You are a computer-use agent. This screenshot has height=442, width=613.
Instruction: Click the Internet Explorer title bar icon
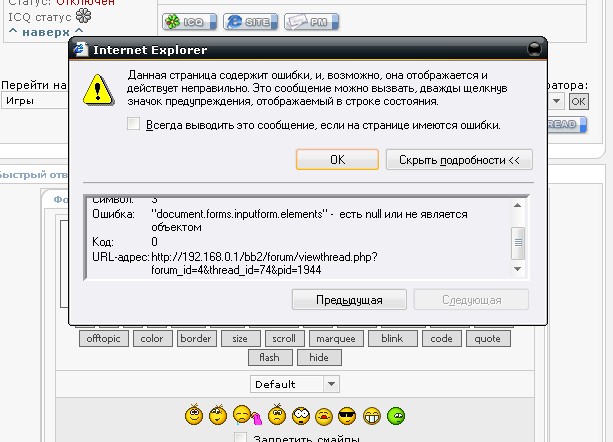tap(81, 49)
